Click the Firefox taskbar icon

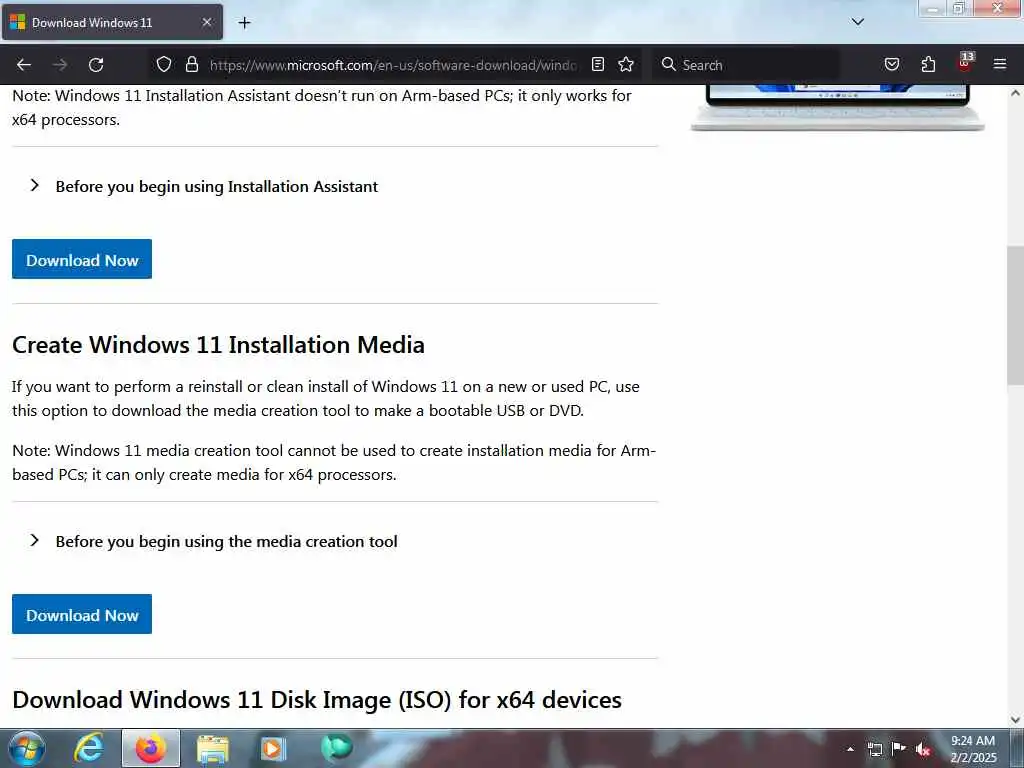point(151,749)
